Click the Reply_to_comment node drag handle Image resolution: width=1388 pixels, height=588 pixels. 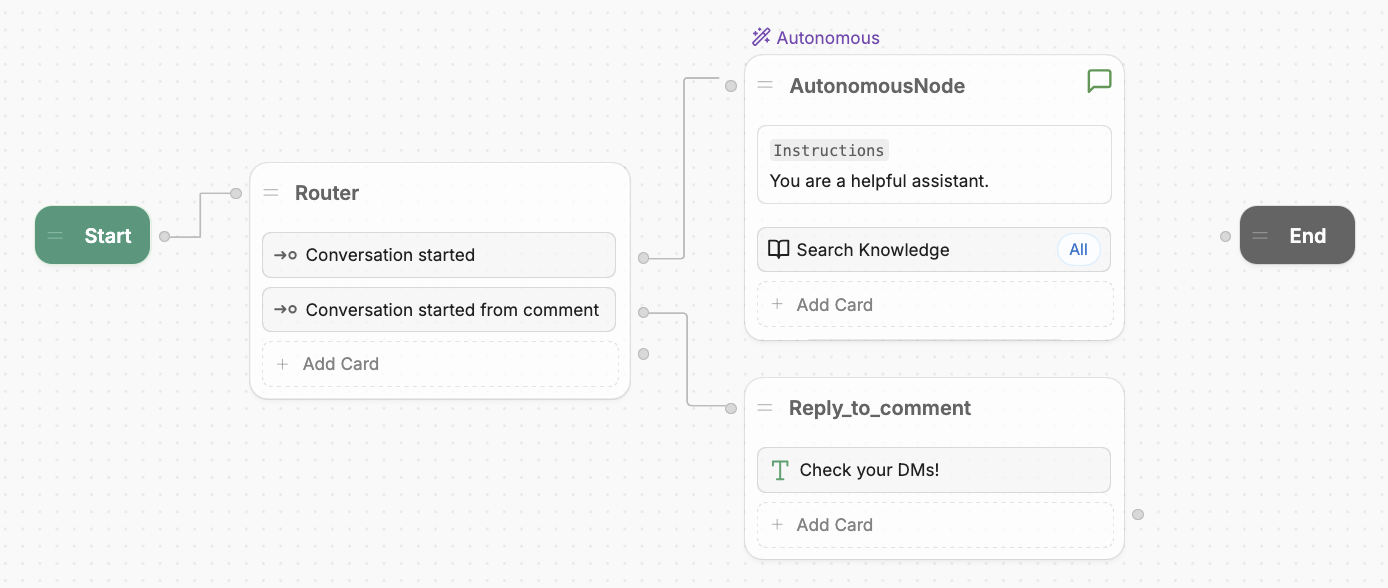[765, 408]
